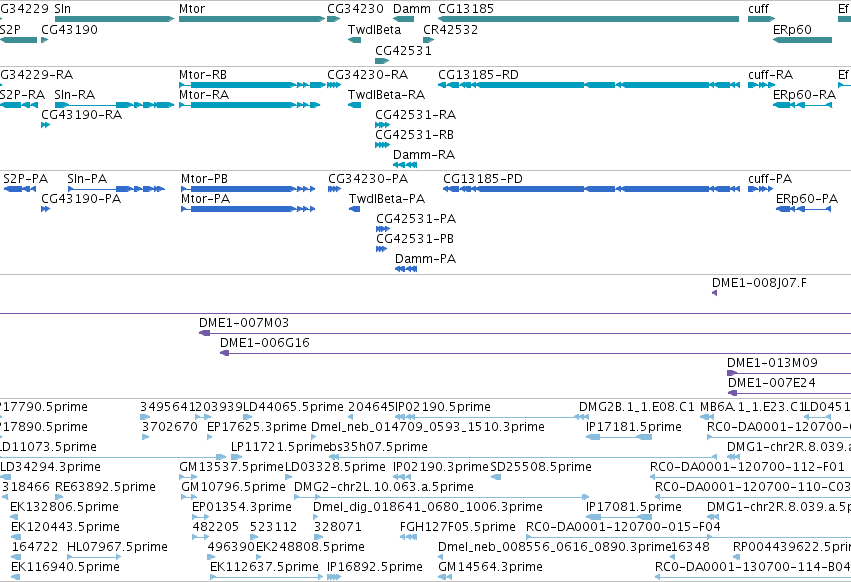The height and width of the screenshot is (582, 851).
Task: Click the IP02190.5prime EST label
Action: (443, 407)
